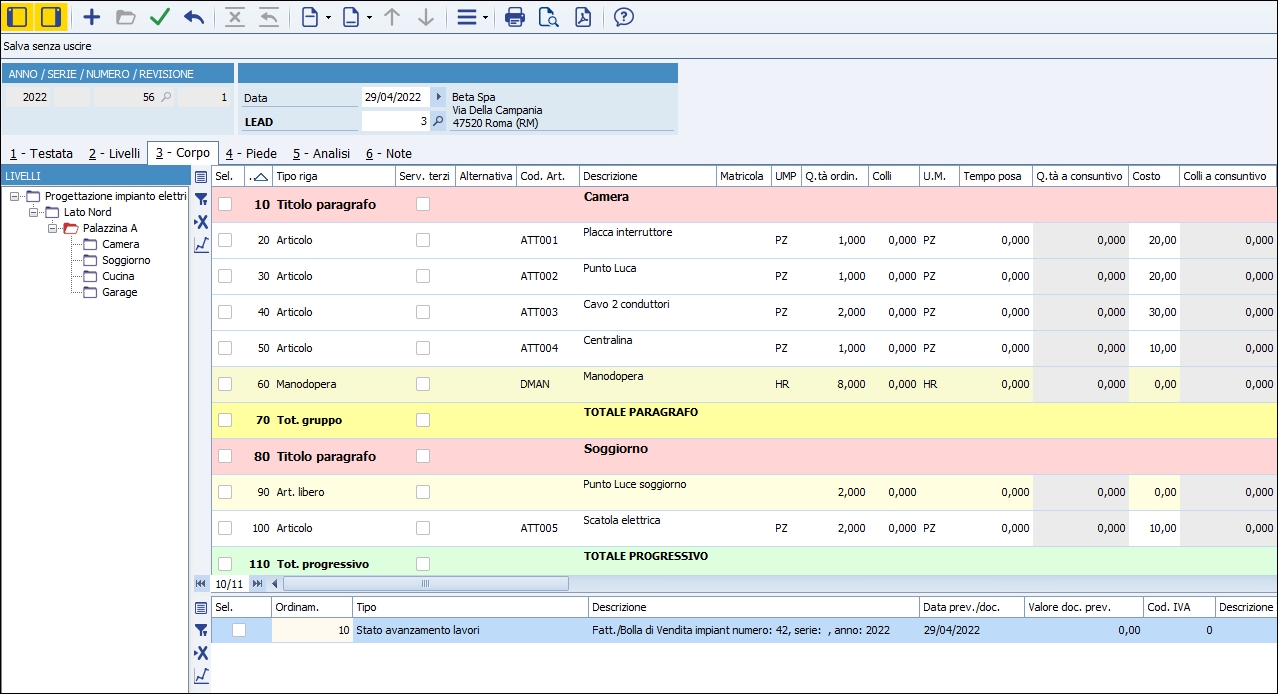Click the horizontal scrollbar thumb under the grid
This screenshot has height=694, width=1278.
425,583
